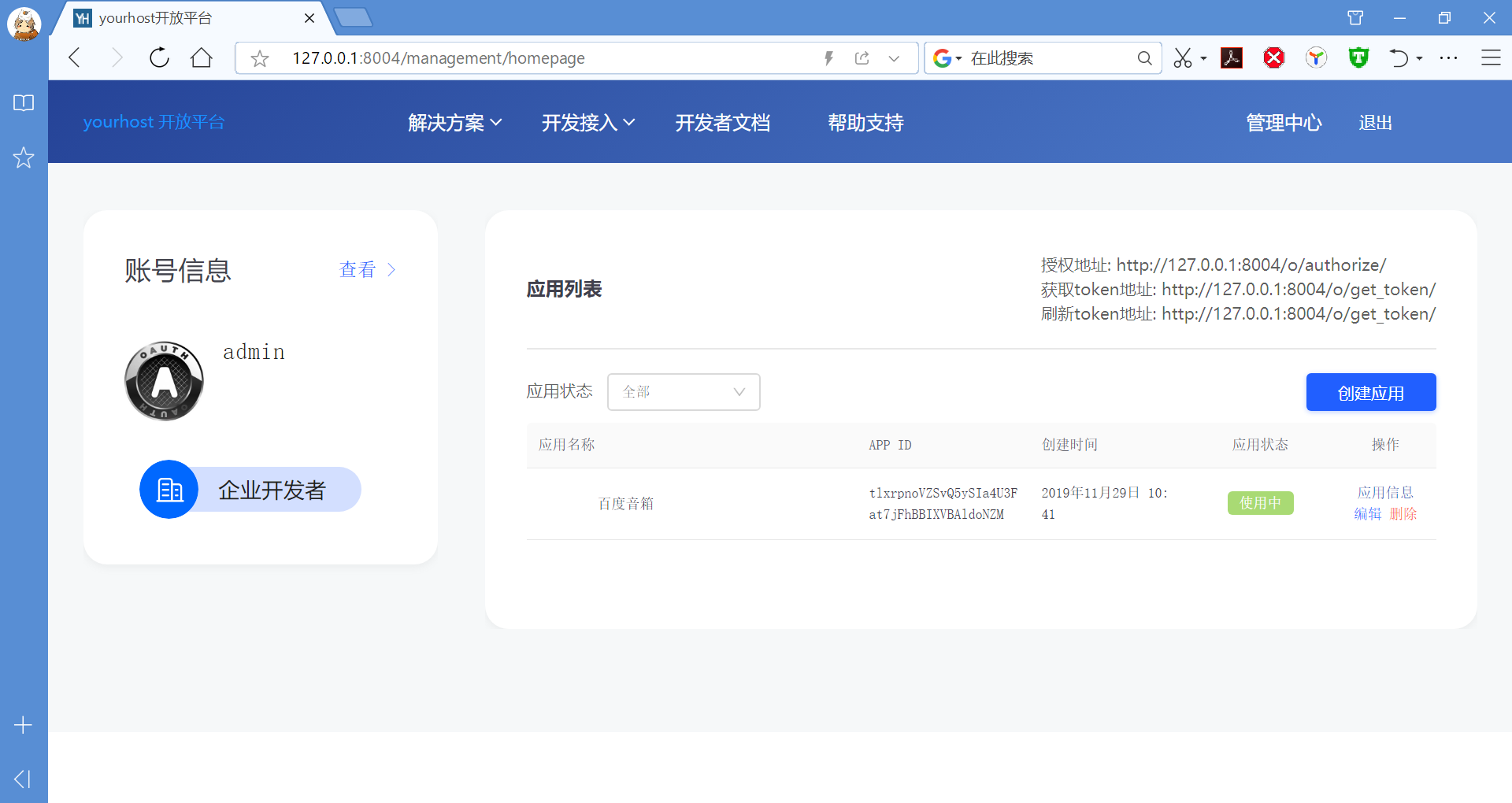The width and height of the screenshot is (1512, 803).
Task: Click the 刷新token地址 URL text
Action: point(1238,314)
